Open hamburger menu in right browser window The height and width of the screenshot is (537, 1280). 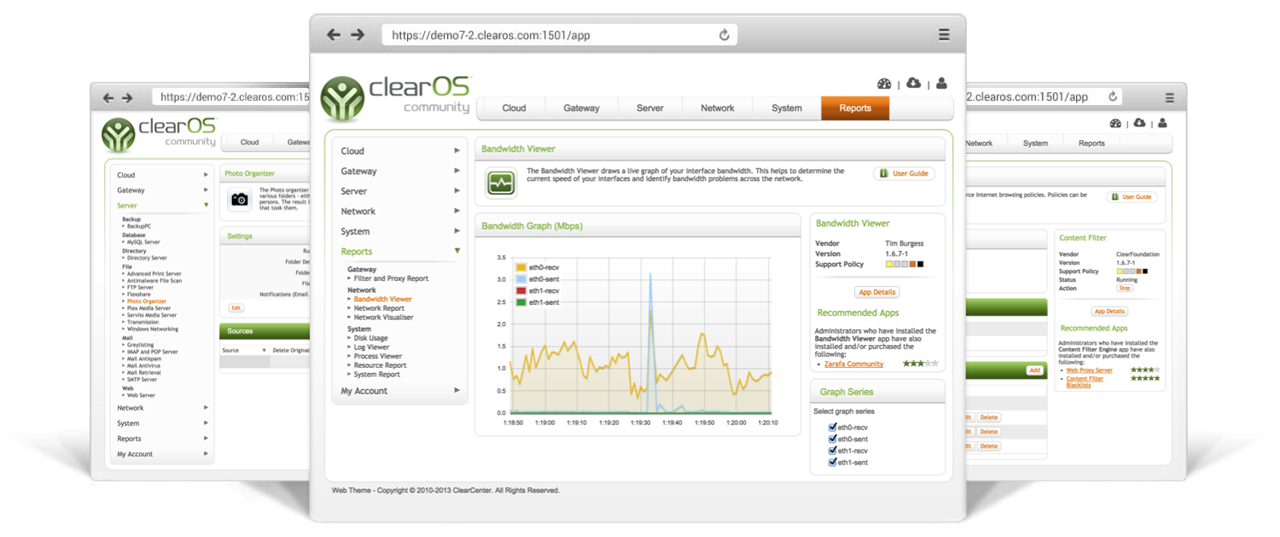pos(1170,98)
